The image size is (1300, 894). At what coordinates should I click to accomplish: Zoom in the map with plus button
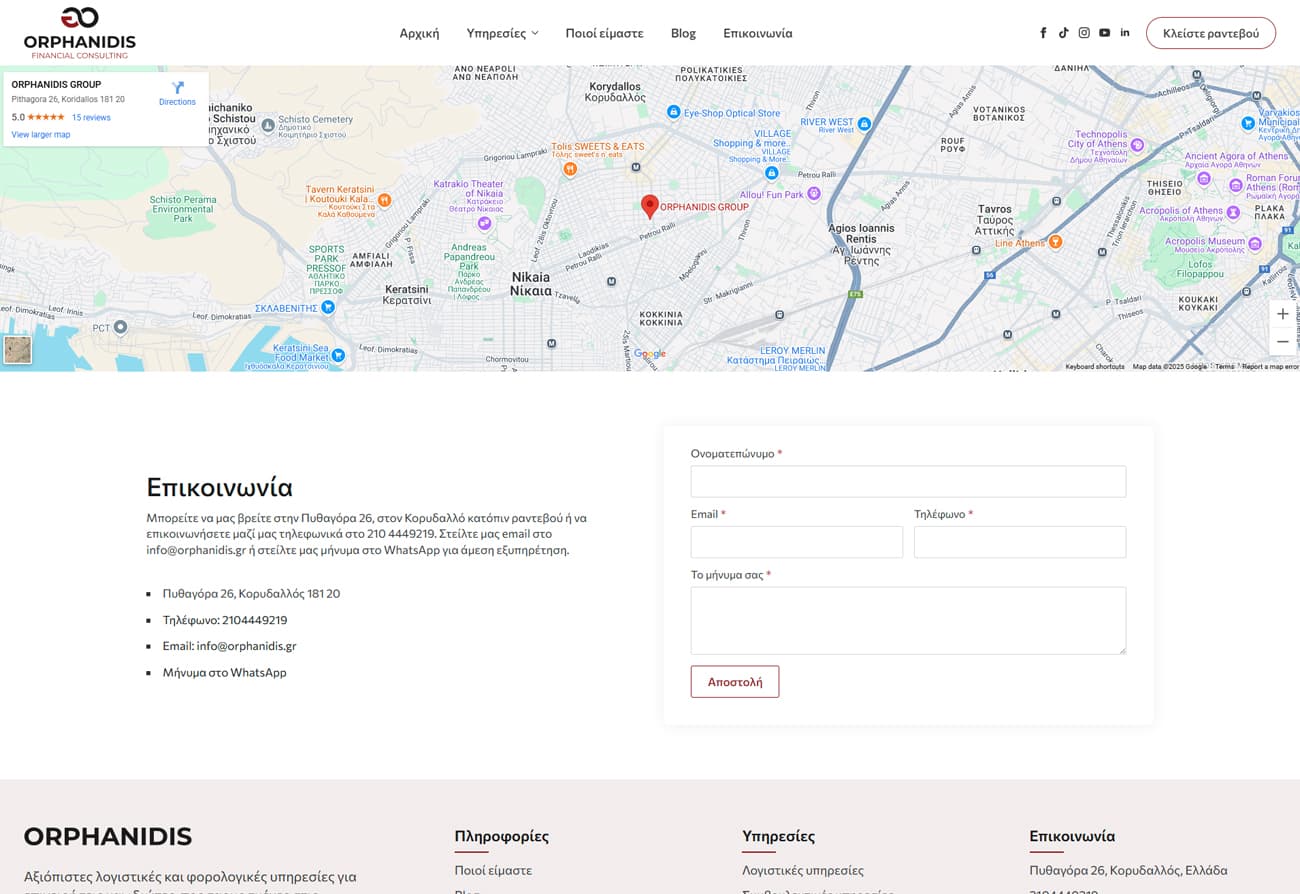(x=1283, y=314)
